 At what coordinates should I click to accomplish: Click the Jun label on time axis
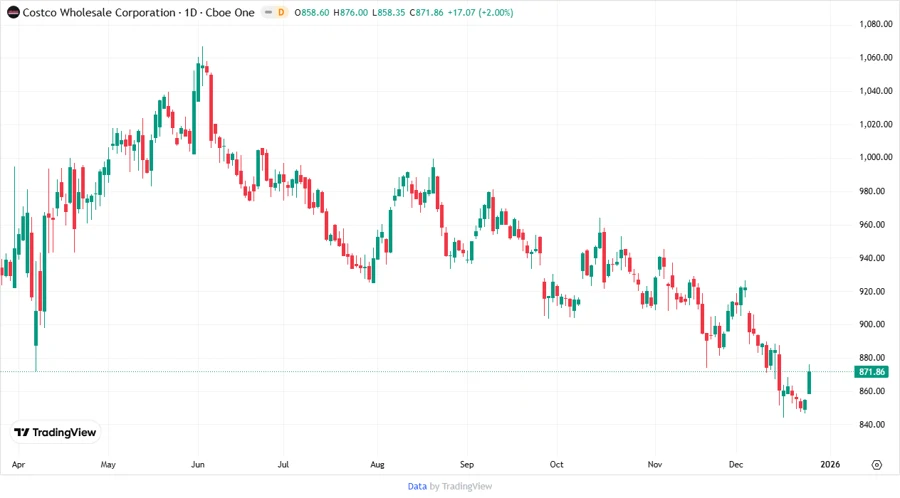pos(197,465)
